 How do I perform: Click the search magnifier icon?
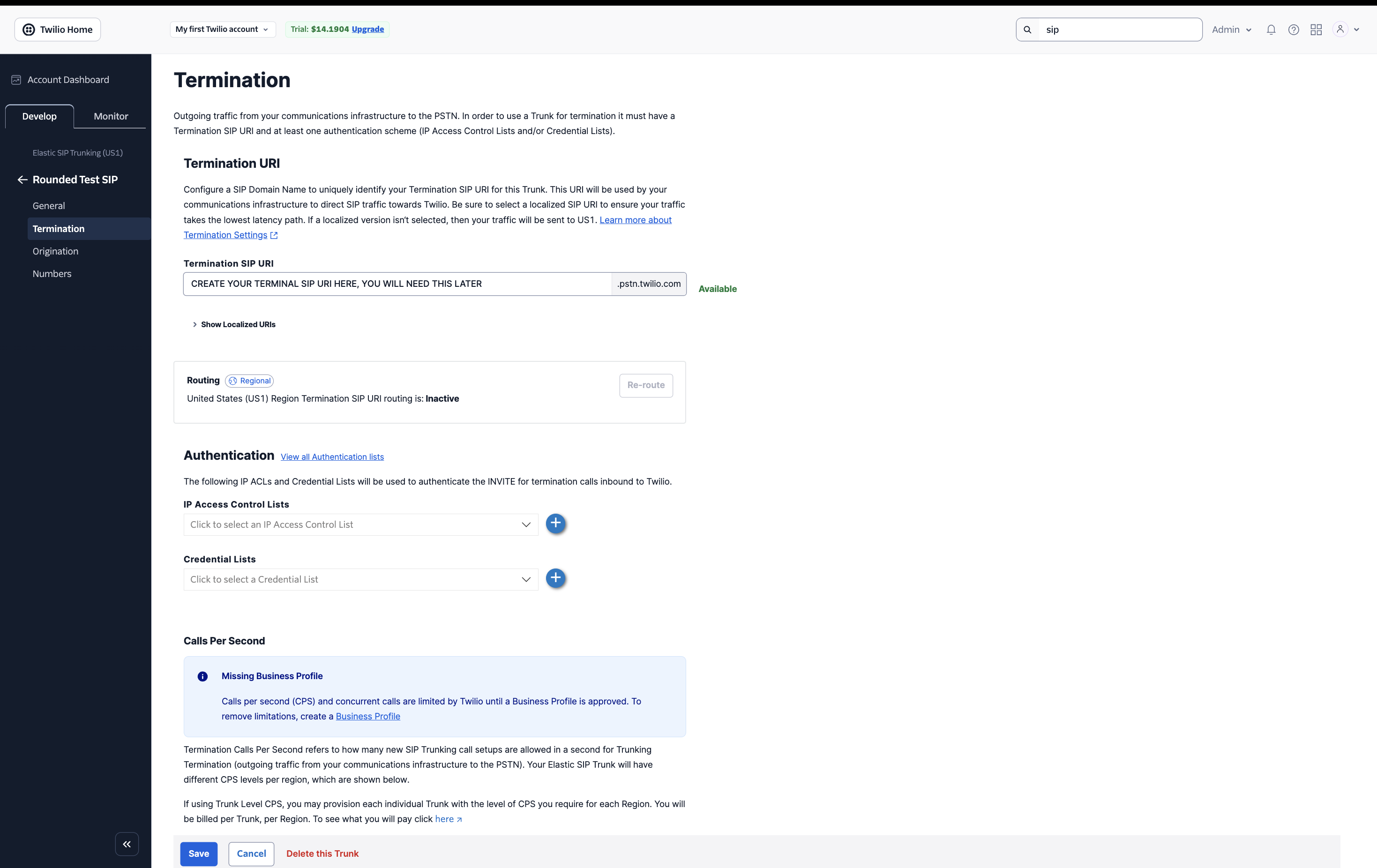point(1028,29)
